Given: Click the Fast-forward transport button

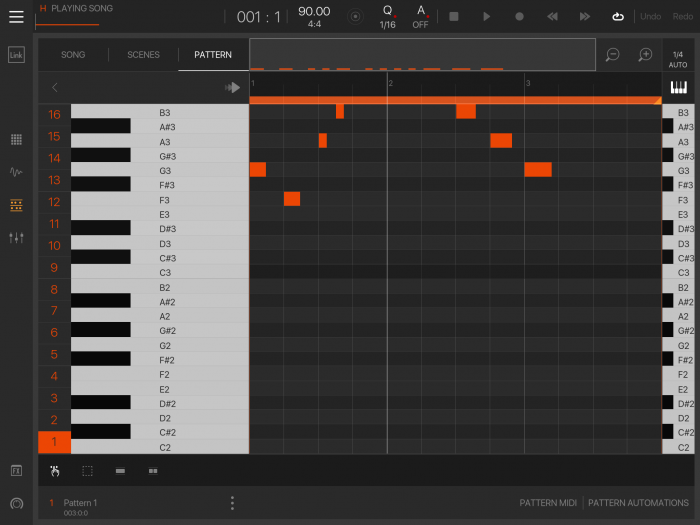Looking at the screenshot, I should (x=585, y=17).
